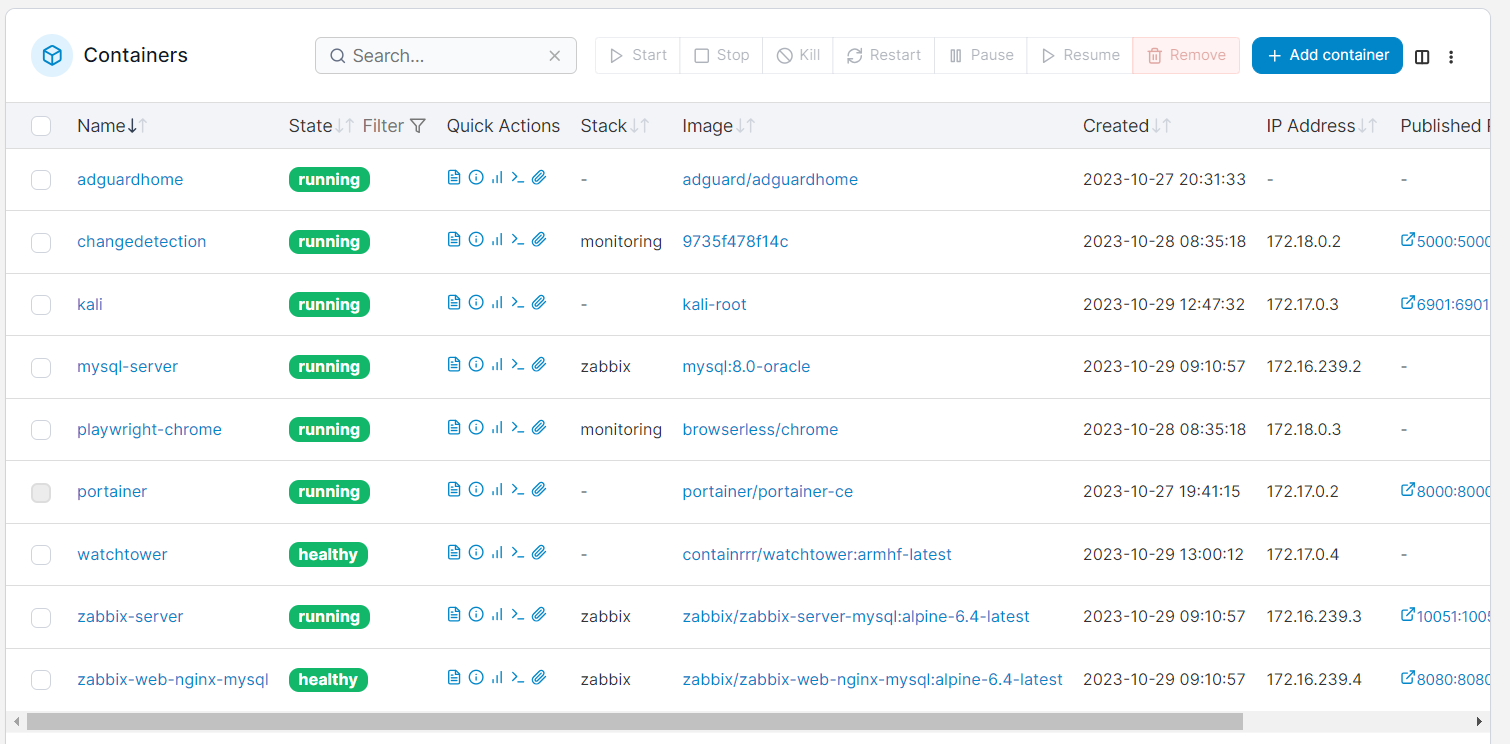Sort containers by Stack column
The height and width of the screenshot is (744, 1510).
coord(615,126)
